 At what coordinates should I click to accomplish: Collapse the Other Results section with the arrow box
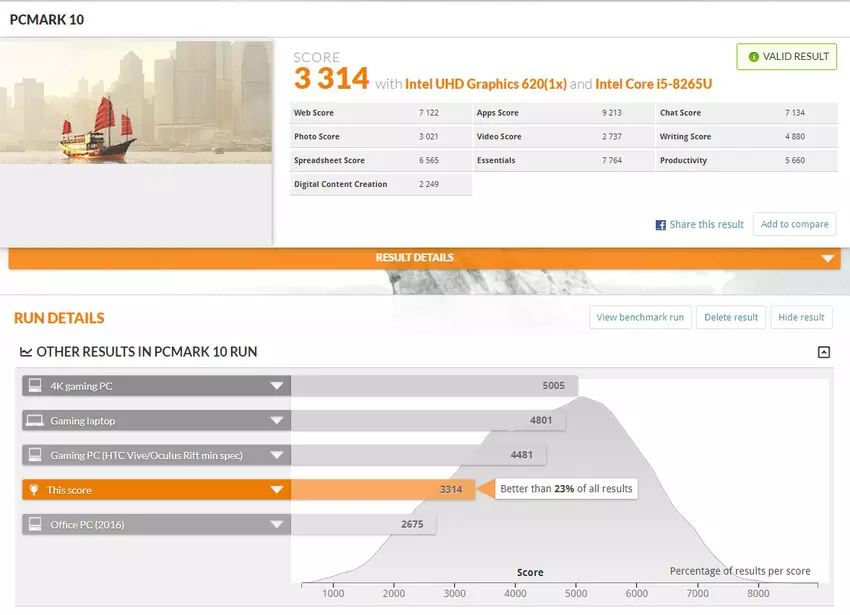coord(823,352)
